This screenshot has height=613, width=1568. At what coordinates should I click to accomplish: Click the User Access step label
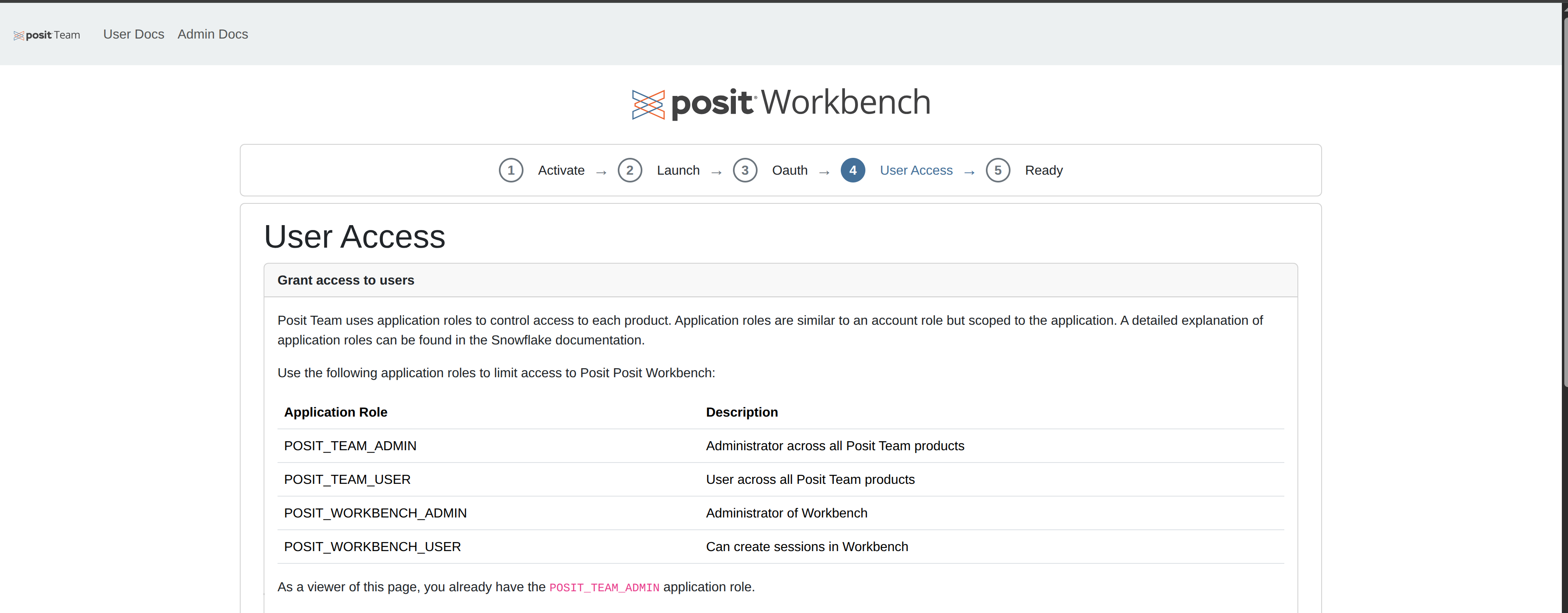click(915, 171)
